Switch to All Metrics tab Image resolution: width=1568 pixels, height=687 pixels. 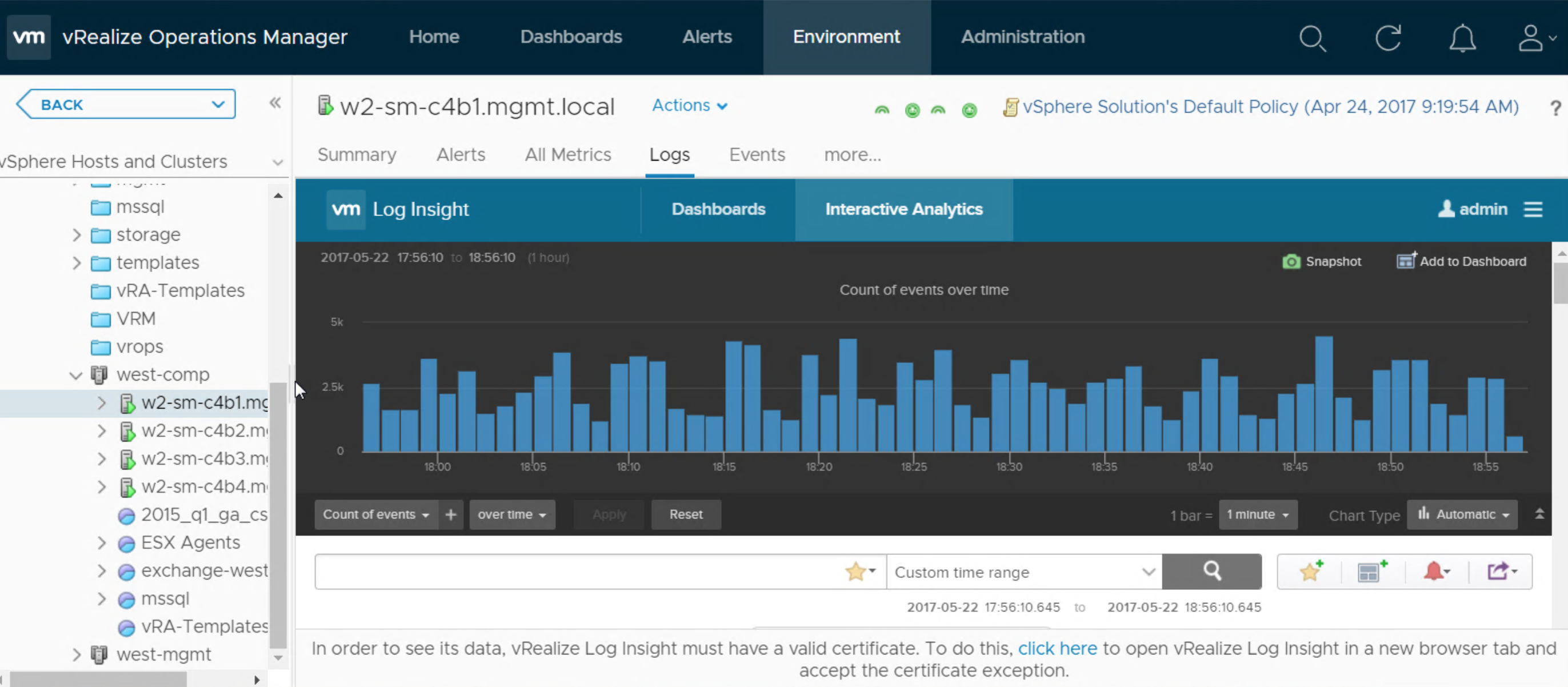pyautogui.click(x=568, y=155)
